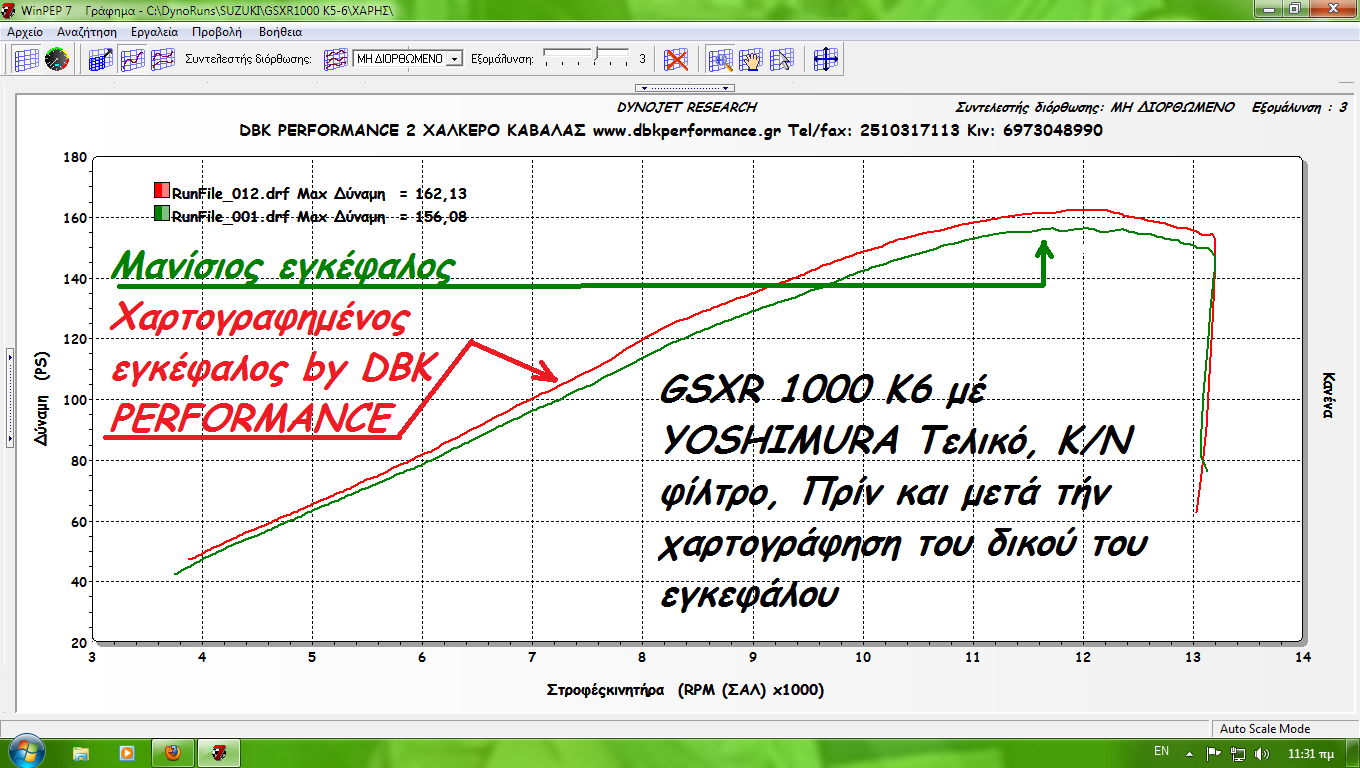The width and height of the screenshot is (1360, 768).
Task: Click the WinPEP 7 taskbar button
Action: tap(220, 752)
